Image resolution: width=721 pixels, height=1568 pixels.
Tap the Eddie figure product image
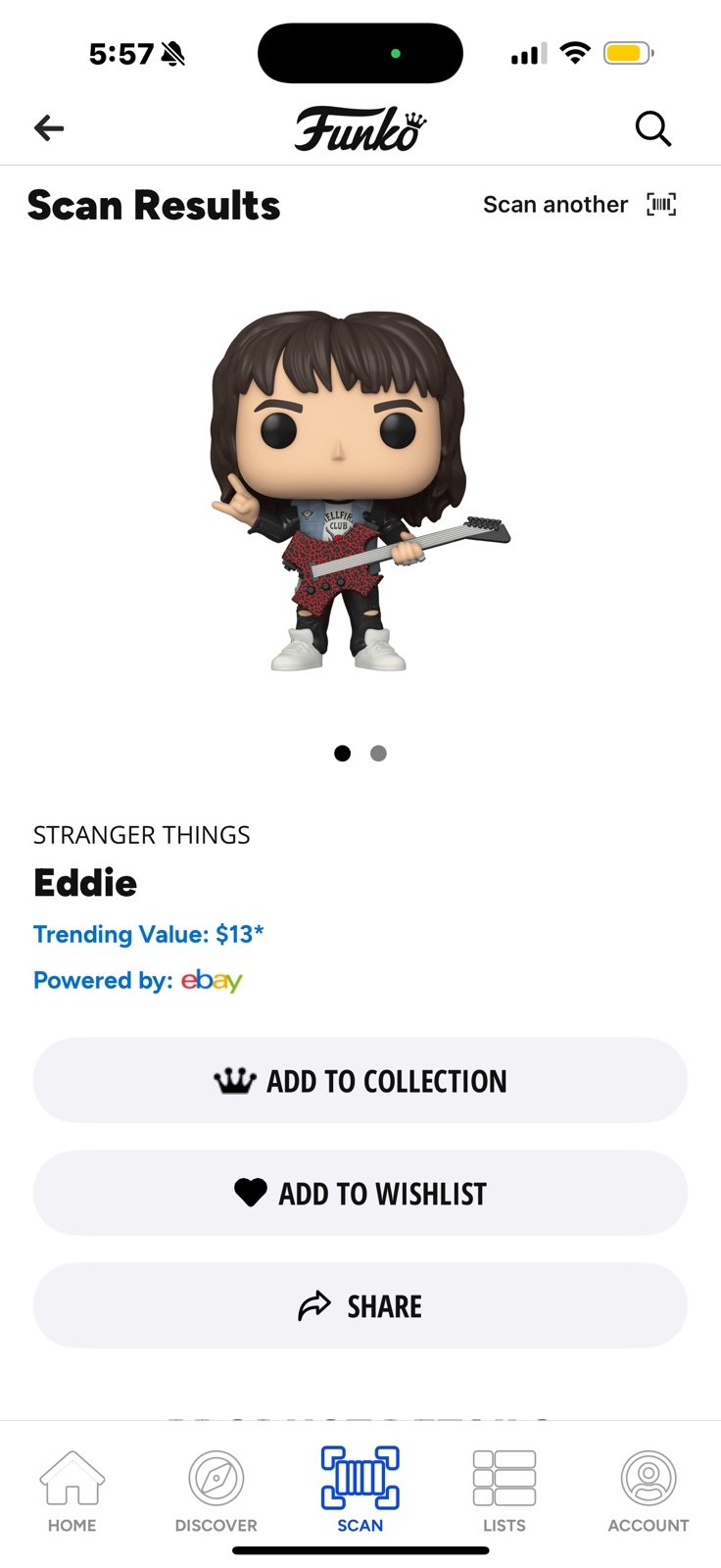pyautogui.click(x=359, y=490)
